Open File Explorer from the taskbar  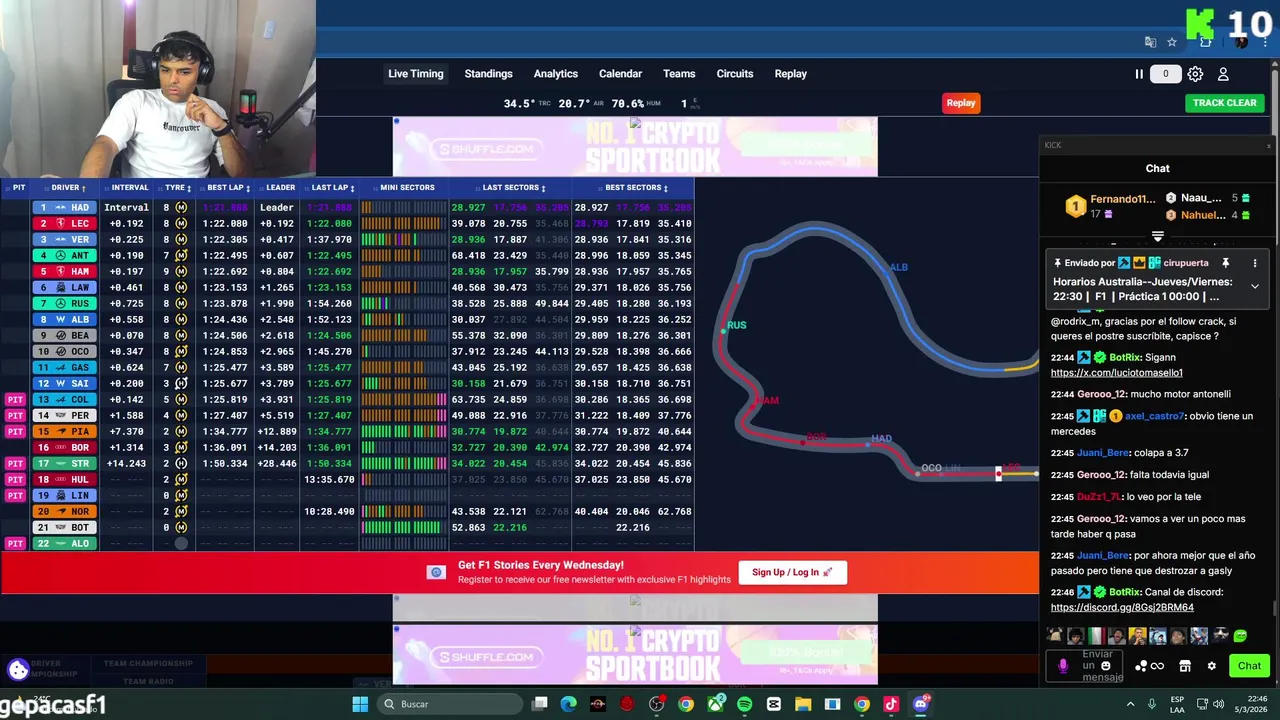(803, 704)
